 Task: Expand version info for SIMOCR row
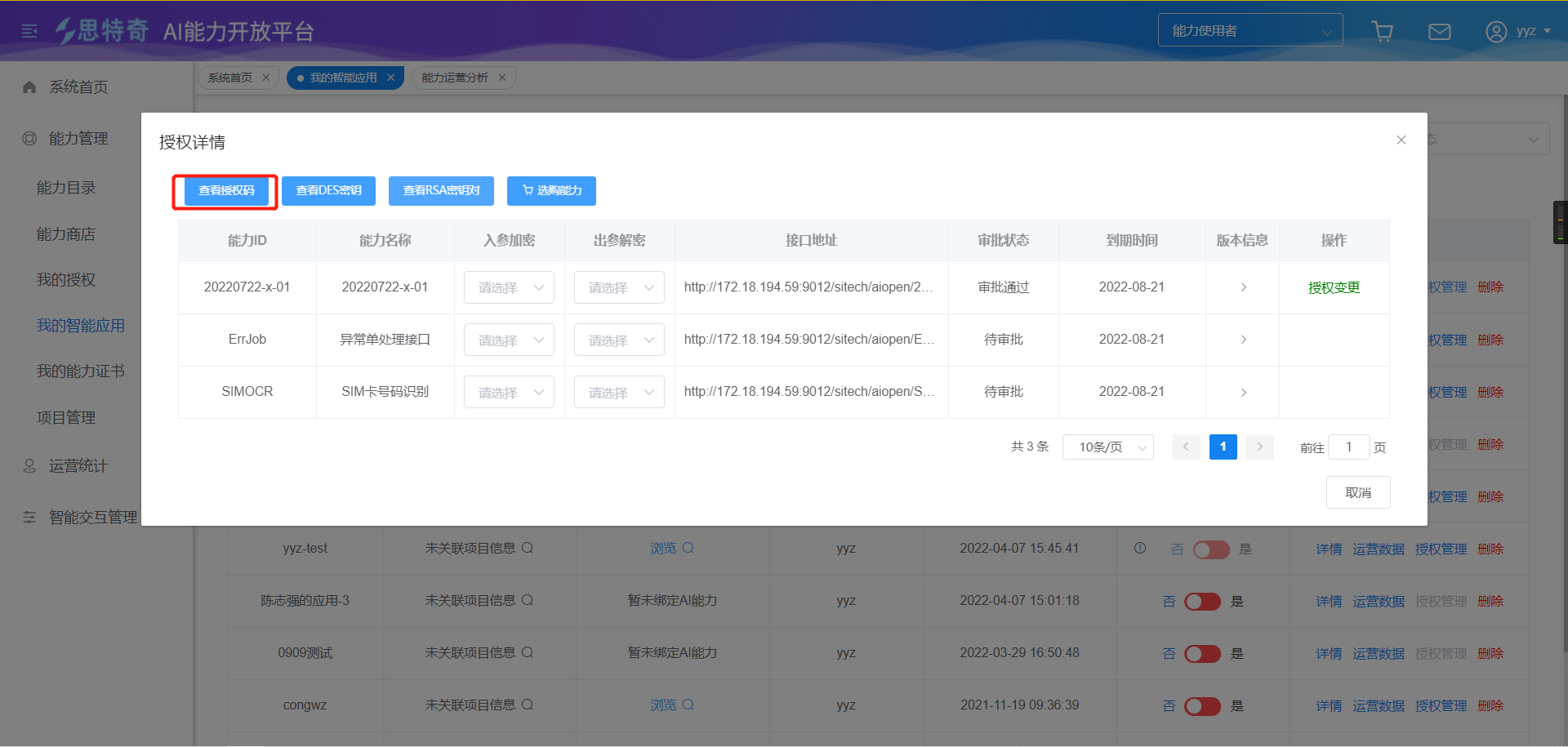1243,392
